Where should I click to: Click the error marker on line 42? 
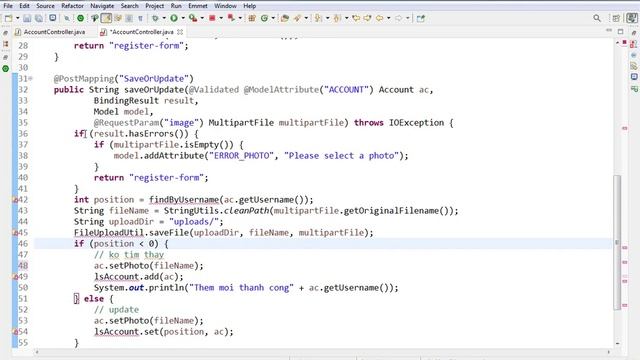point(15,200)
